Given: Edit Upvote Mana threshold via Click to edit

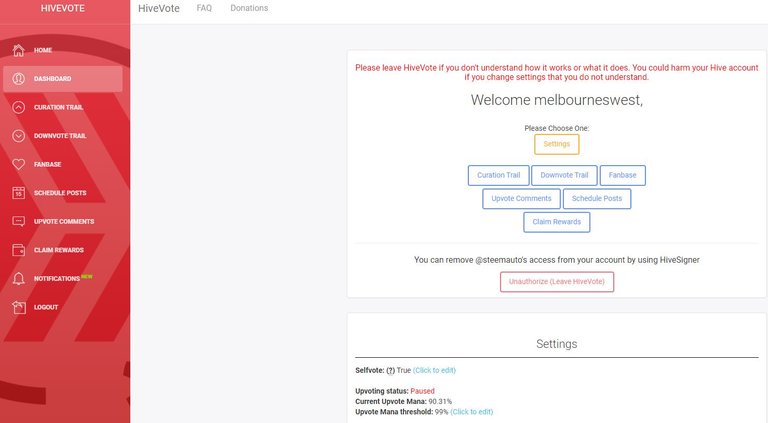Looking at the screenshot, I should [472, 412].
